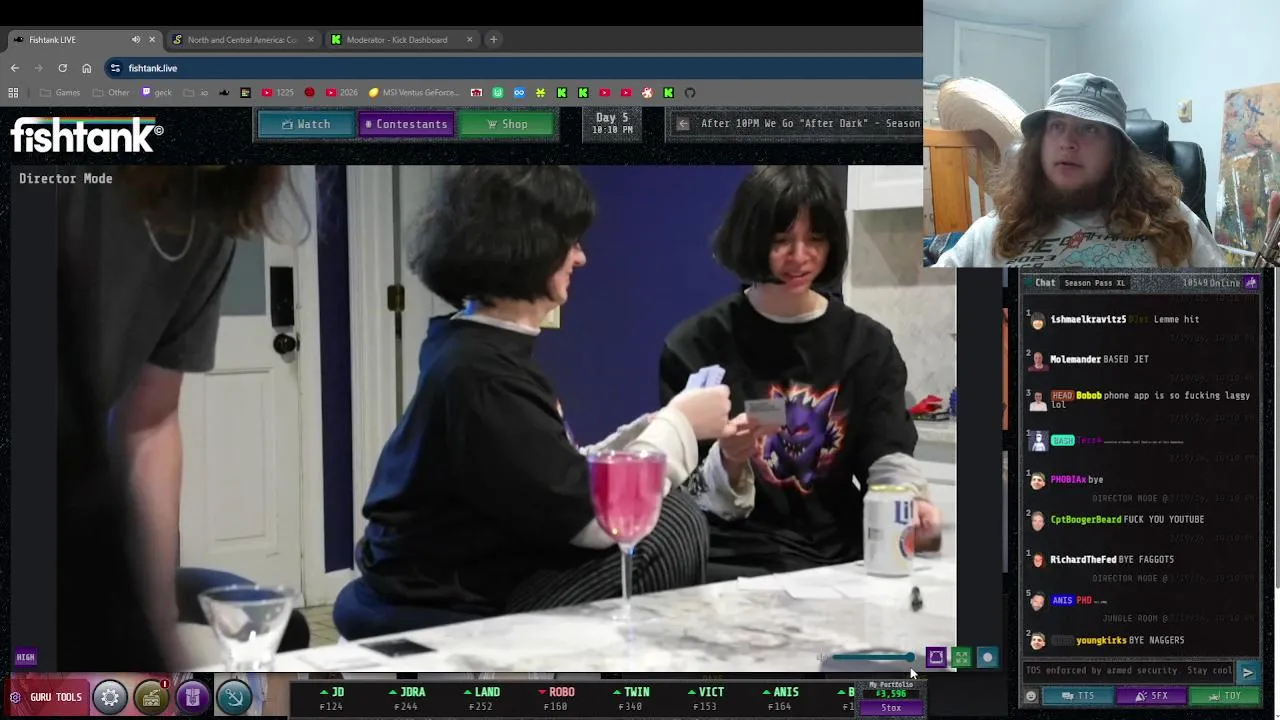Open the Guru Tools settings gear icon
This screenshot has width=1280, height=720.
(x=110, y=697)
